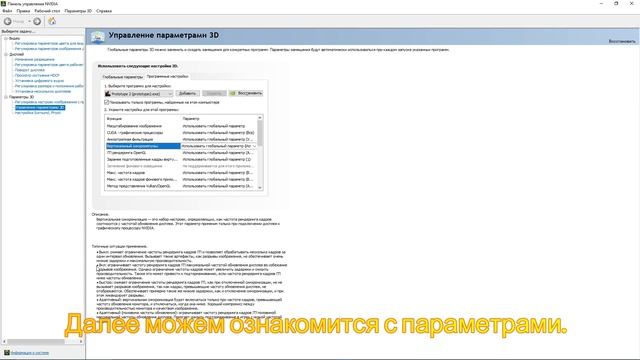Image resolution: width=640 pixels, height=360 pixels.
Task: Click the 3D settings header icon
Action: point(98,37)
